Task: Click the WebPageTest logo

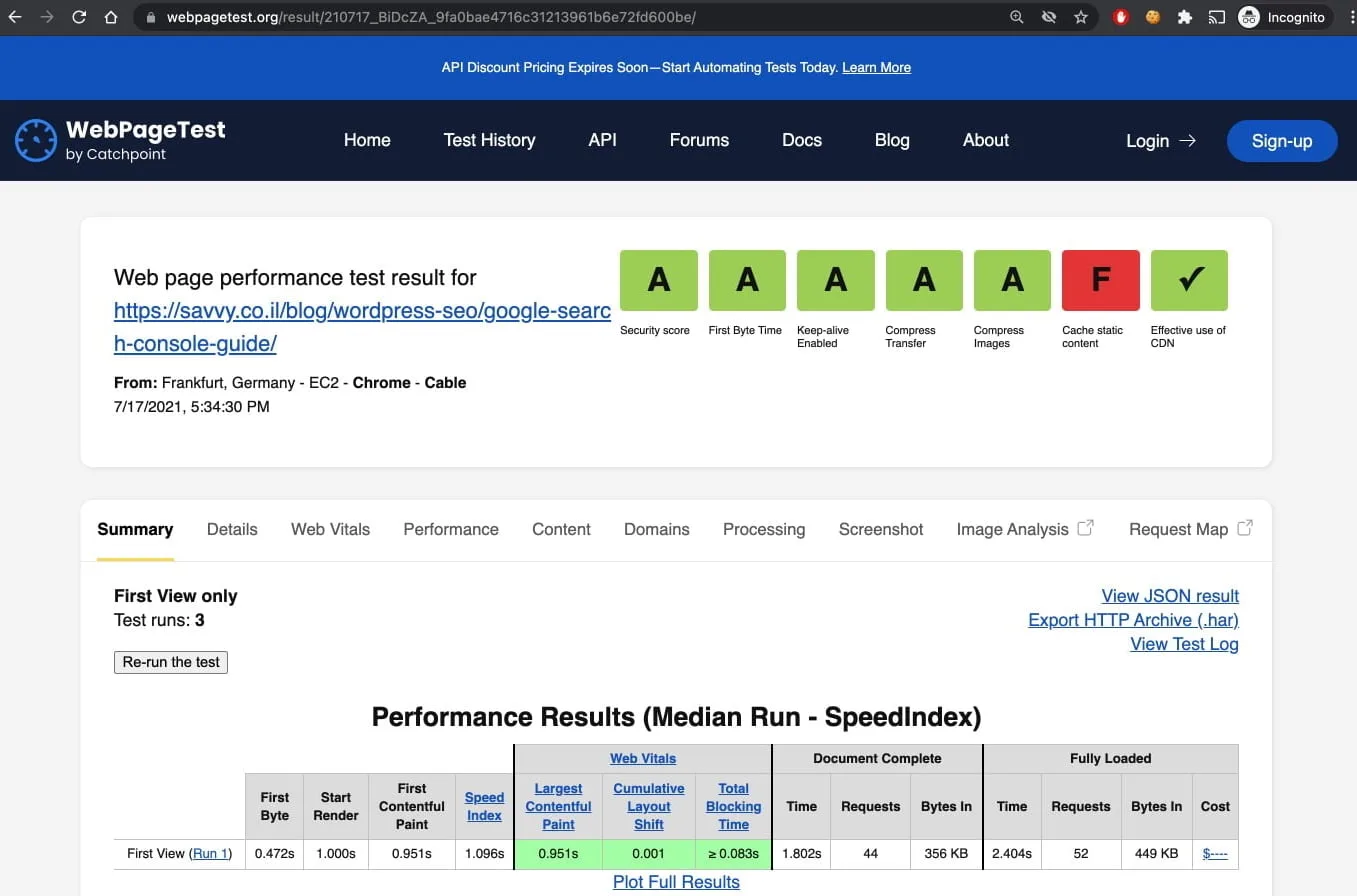Action: click(120, 140)
